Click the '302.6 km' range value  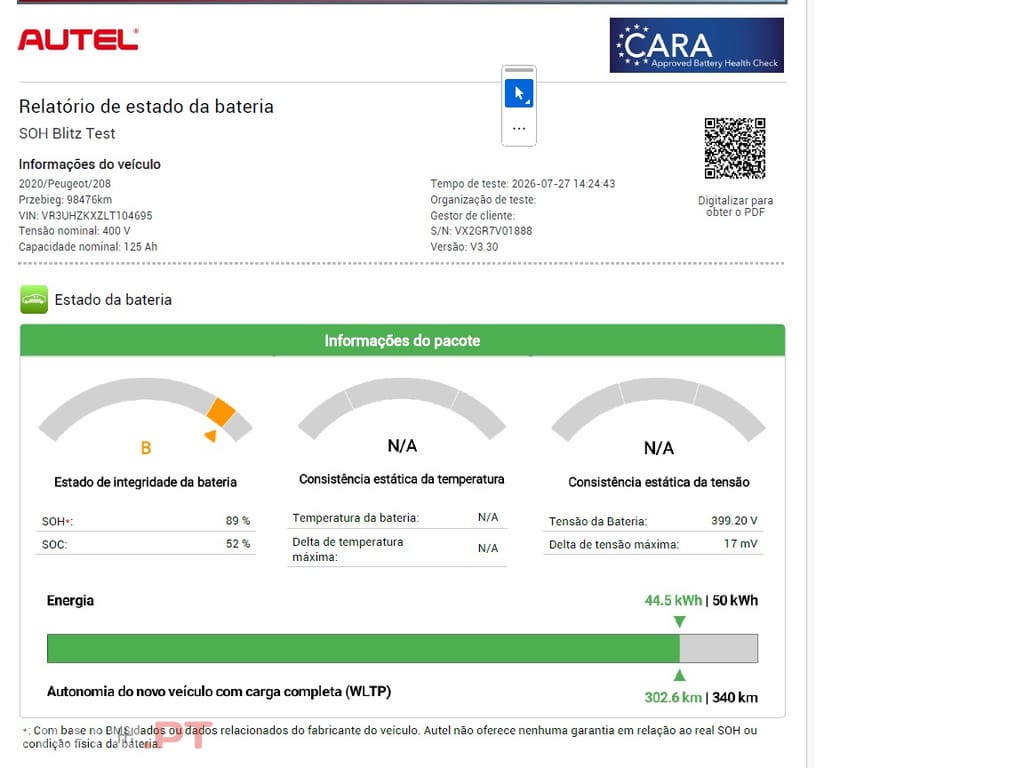[x=673, y=697]
